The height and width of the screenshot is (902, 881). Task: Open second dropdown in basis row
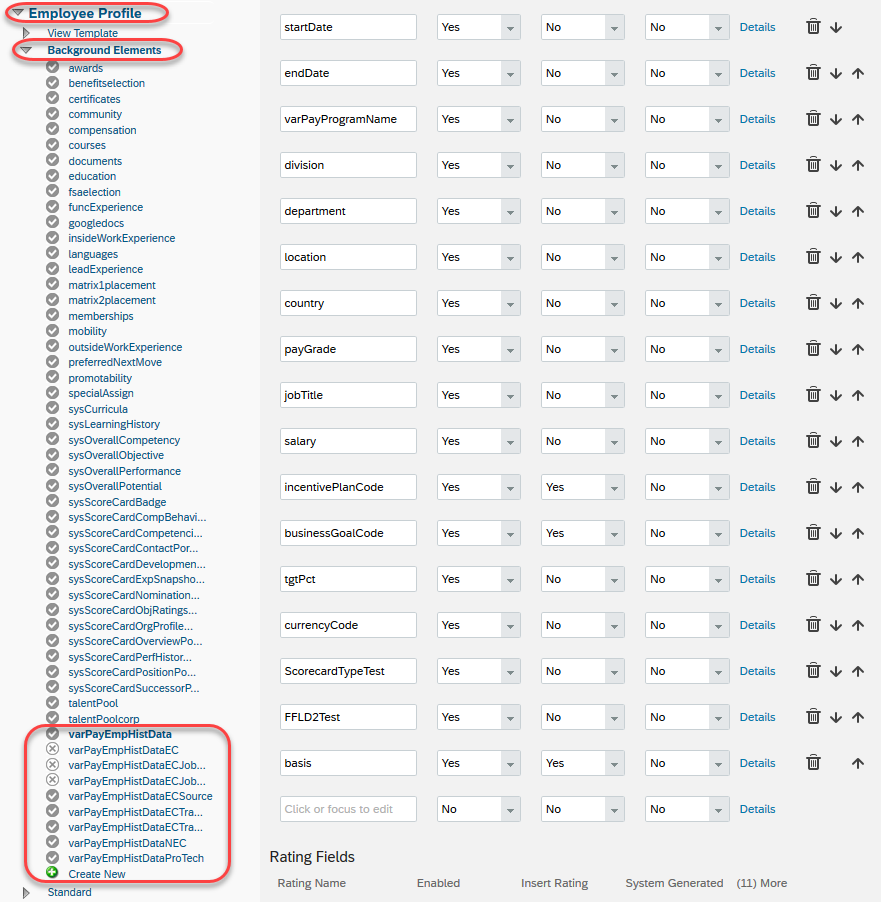[583, 763]
